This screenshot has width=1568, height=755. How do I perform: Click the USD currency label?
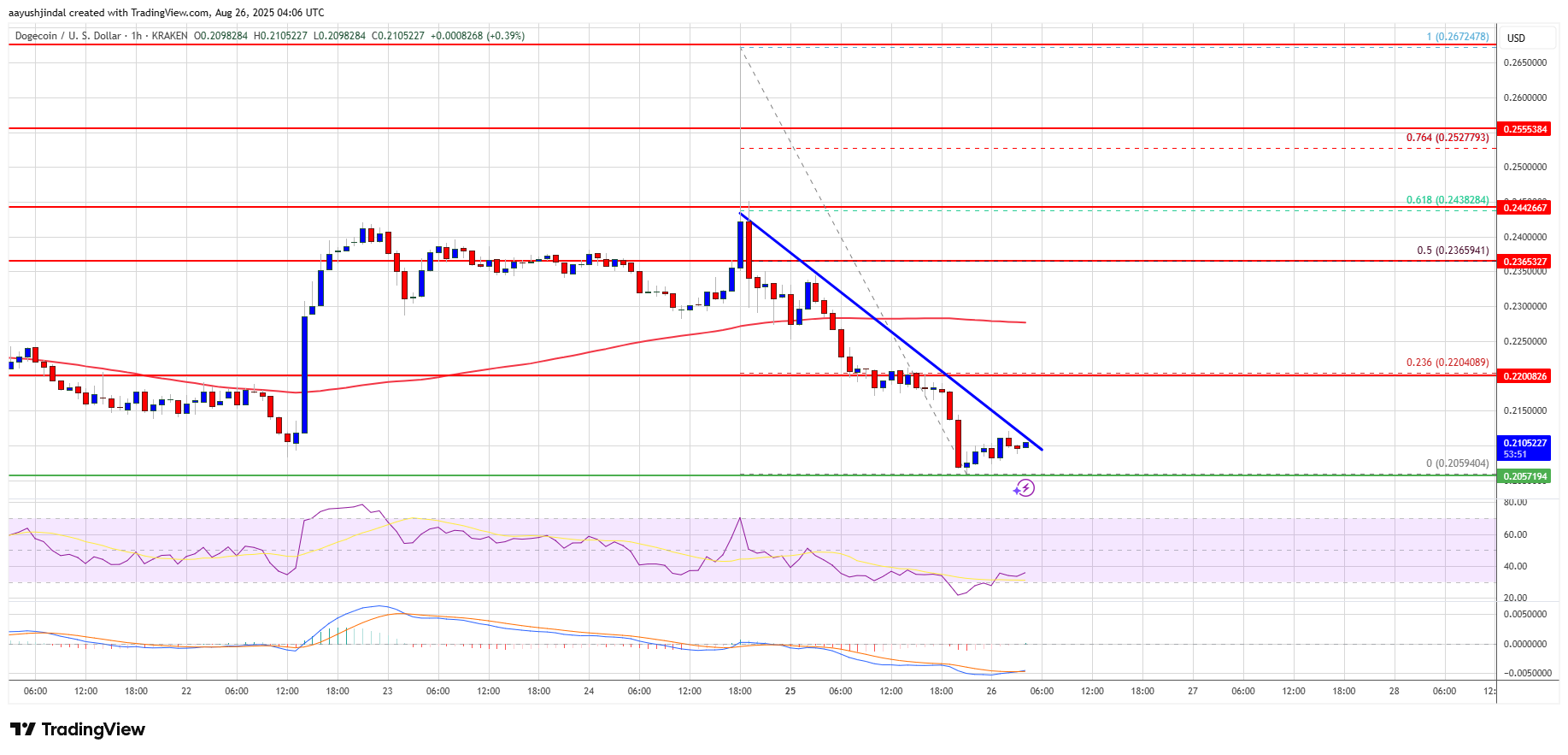click(1516, 38)
